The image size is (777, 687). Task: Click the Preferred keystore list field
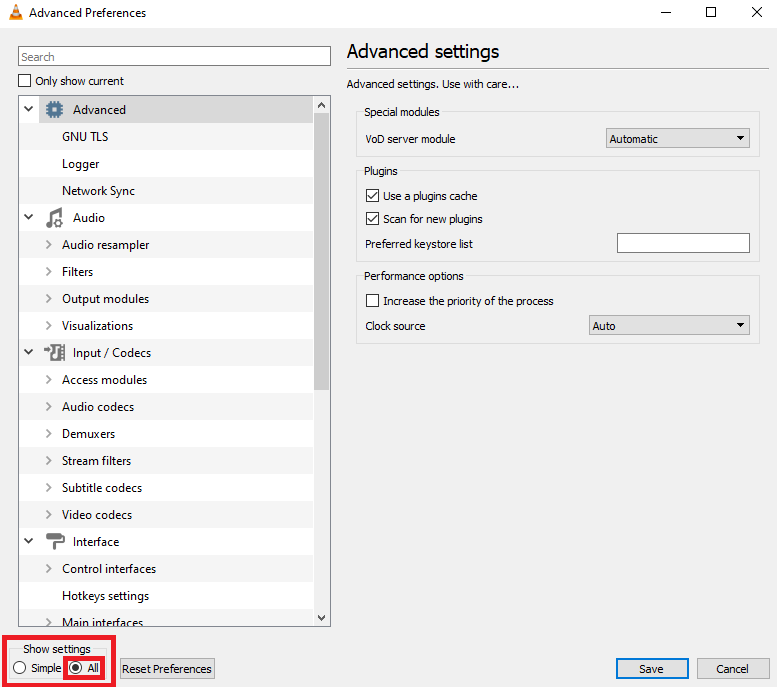click(683, 243)
